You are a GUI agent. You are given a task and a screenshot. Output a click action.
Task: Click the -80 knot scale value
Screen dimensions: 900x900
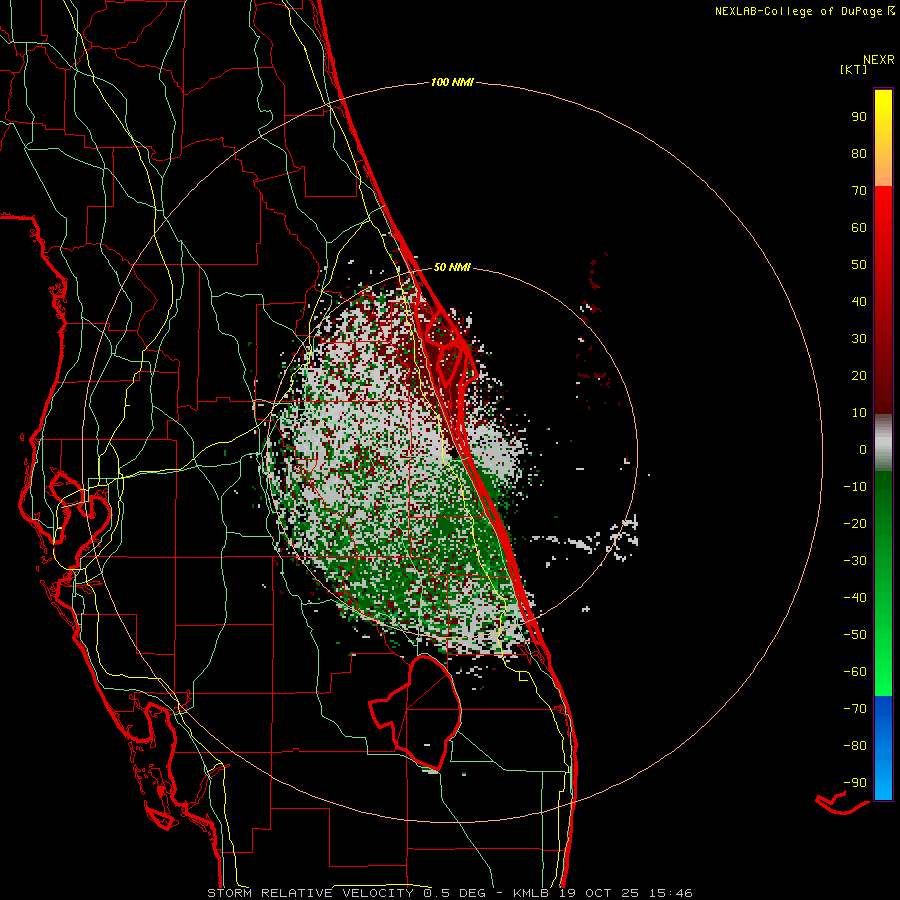855,746
